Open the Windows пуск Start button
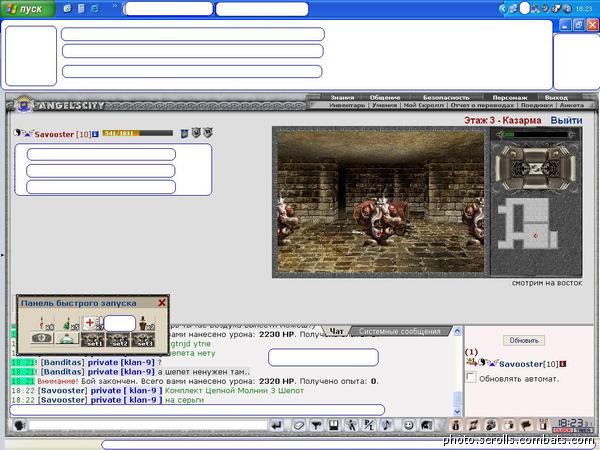The width and height of the screenshot is (600, 450). (x=28, y=9)
